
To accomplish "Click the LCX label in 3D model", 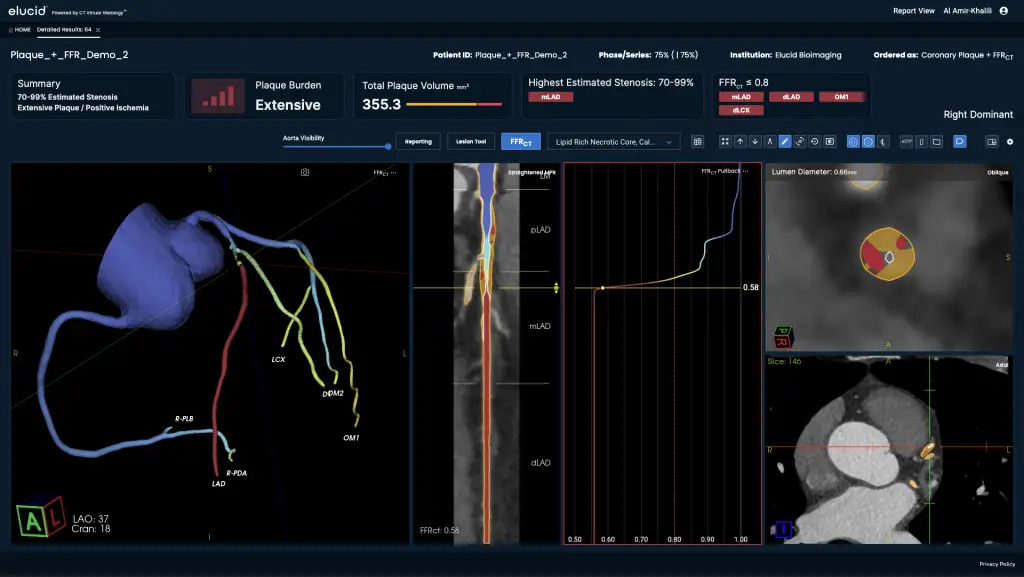I will (278, 360).
